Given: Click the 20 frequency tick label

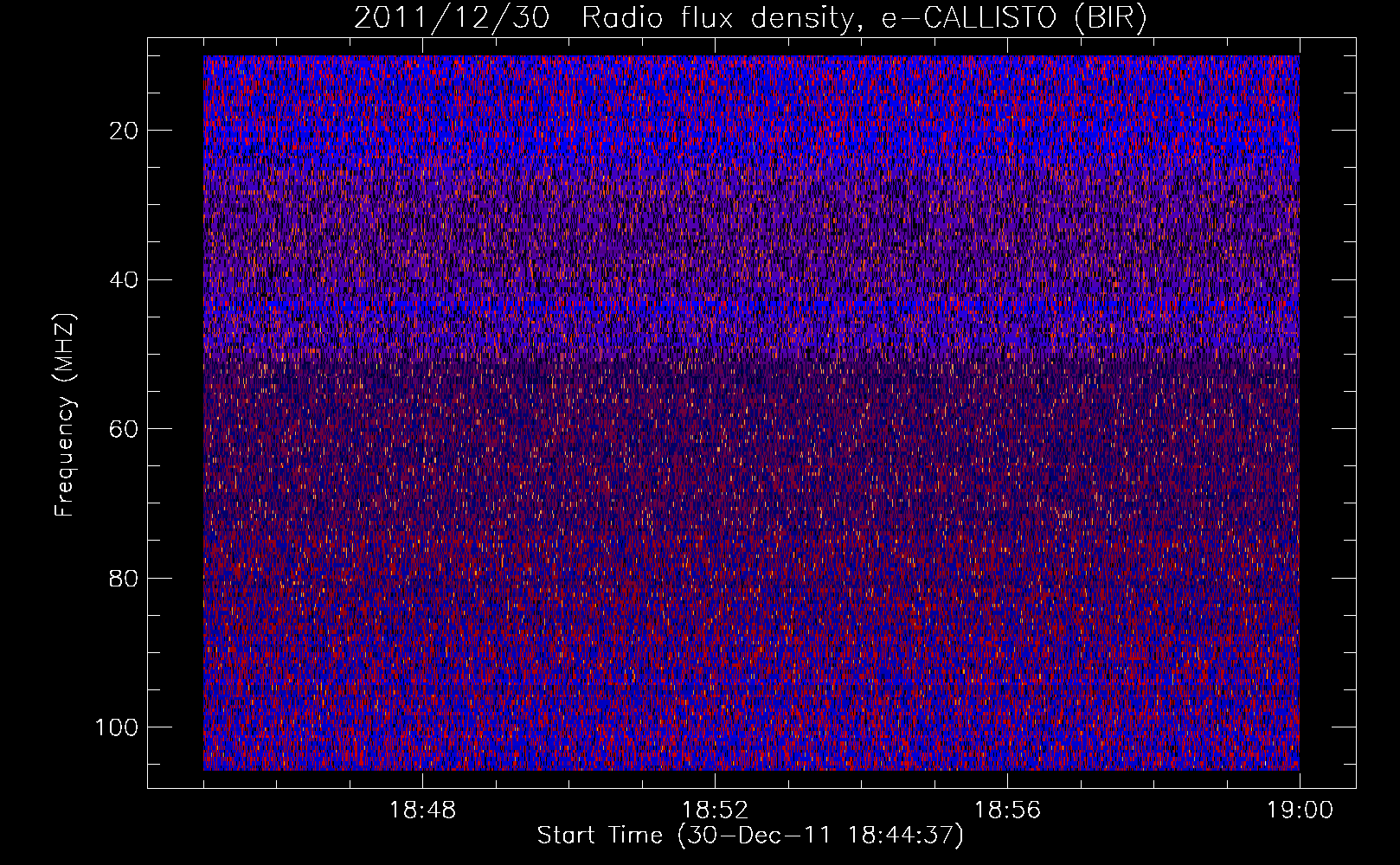Looking at the screenshot, I should coord(124,131).
